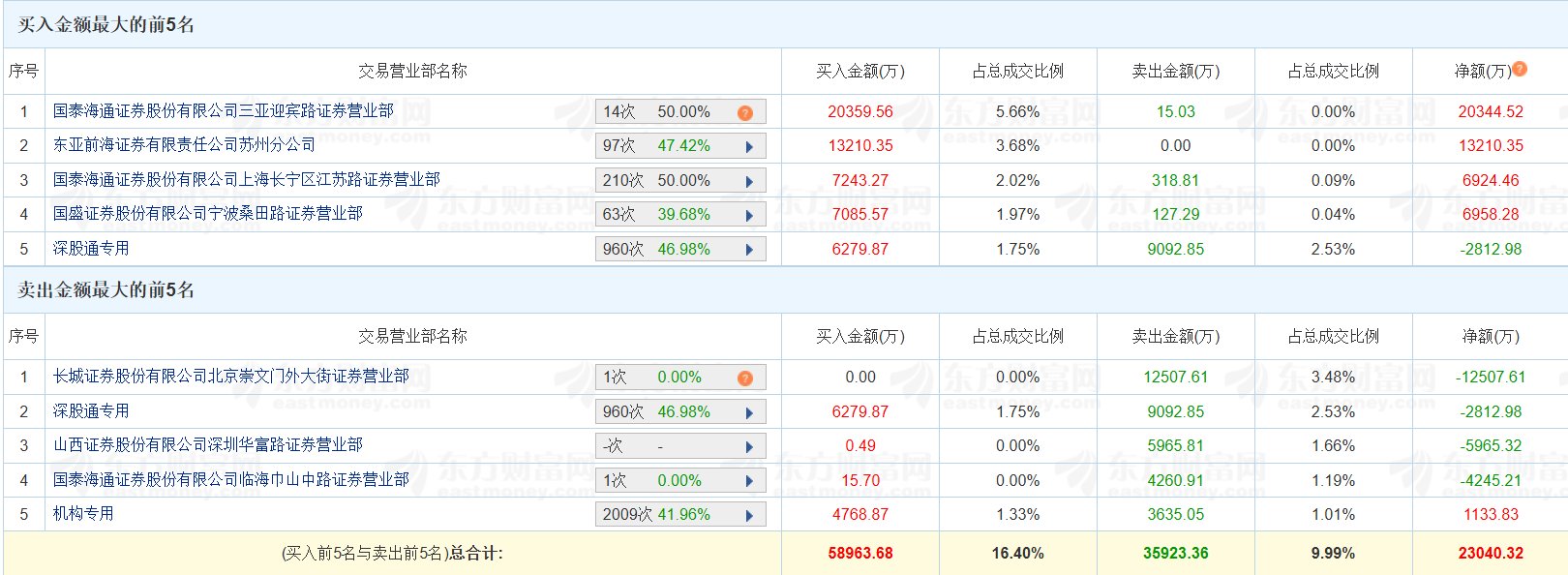This screenshot has height=575, width=1568.
Task: Click 买入金额(万) column header in top table
Action: point(859,71)
